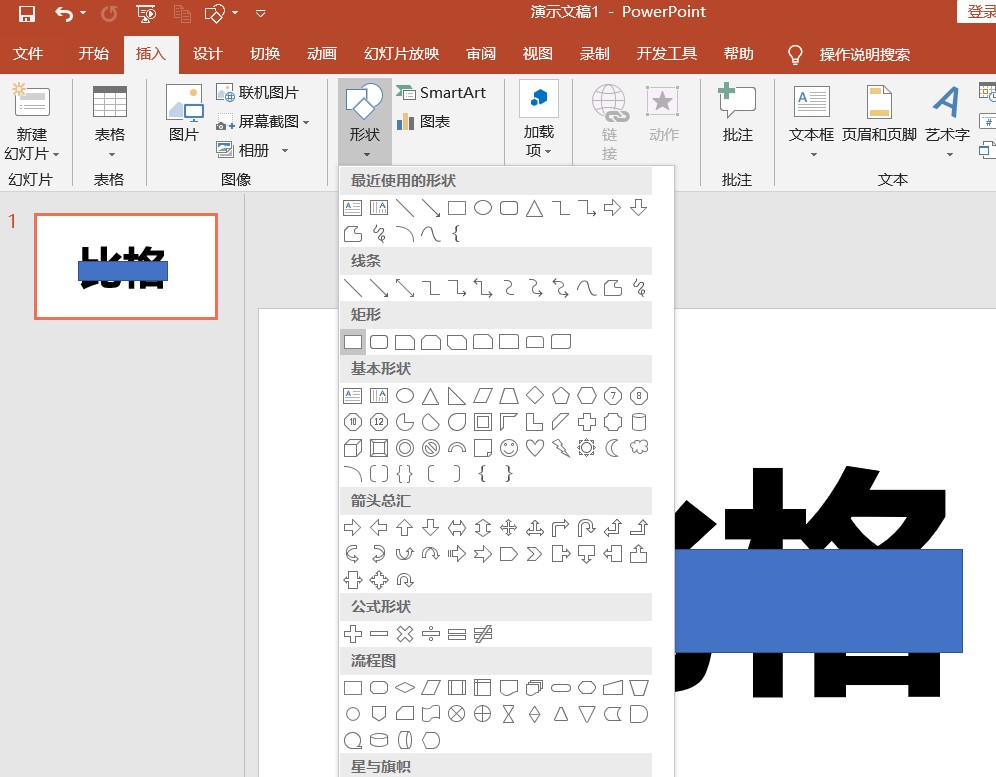Click the 图片 insert button
This screenshot has width=996, height=777.
pos(184,113)
